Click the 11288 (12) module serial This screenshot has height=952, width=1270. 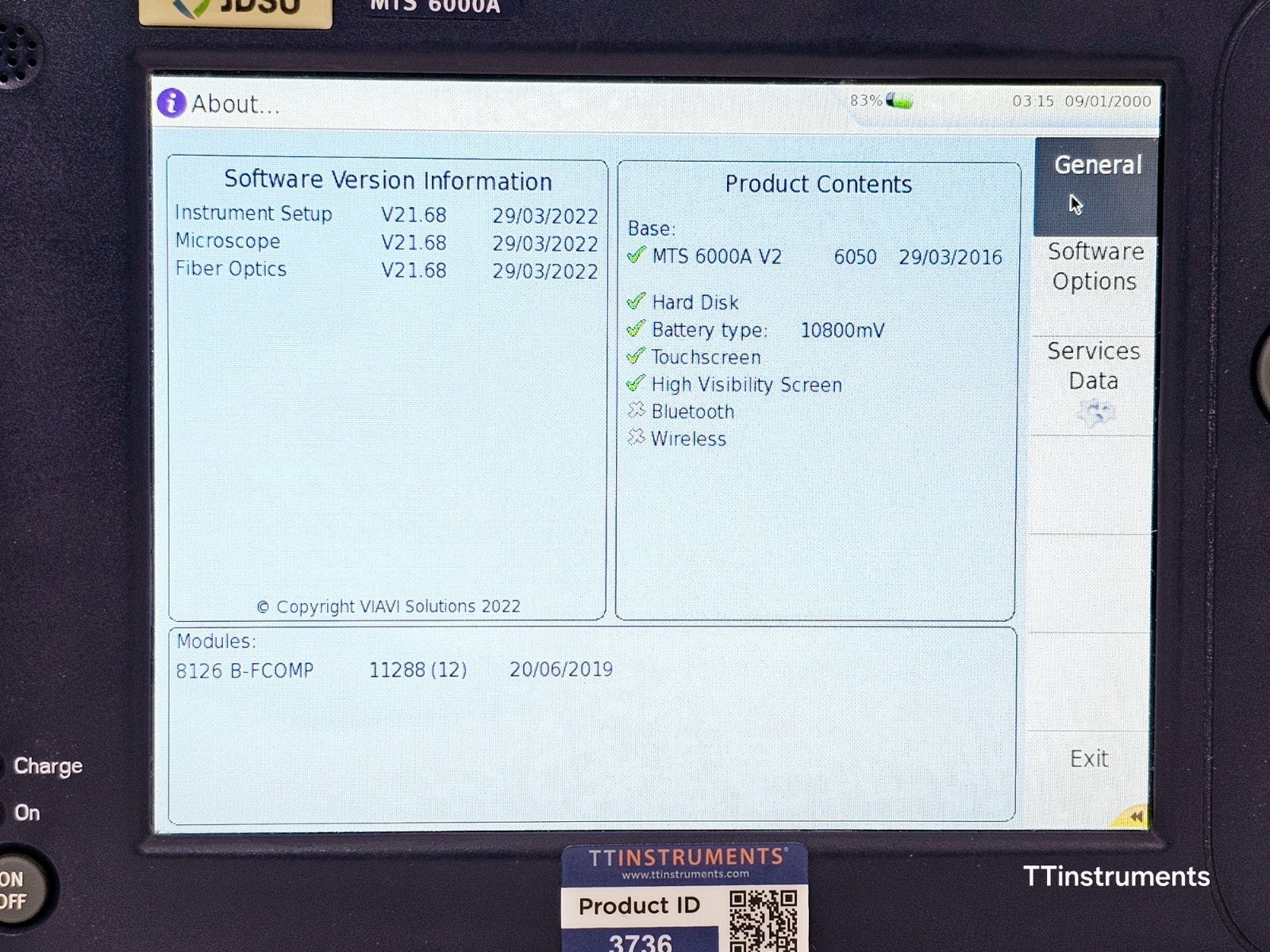418,670
